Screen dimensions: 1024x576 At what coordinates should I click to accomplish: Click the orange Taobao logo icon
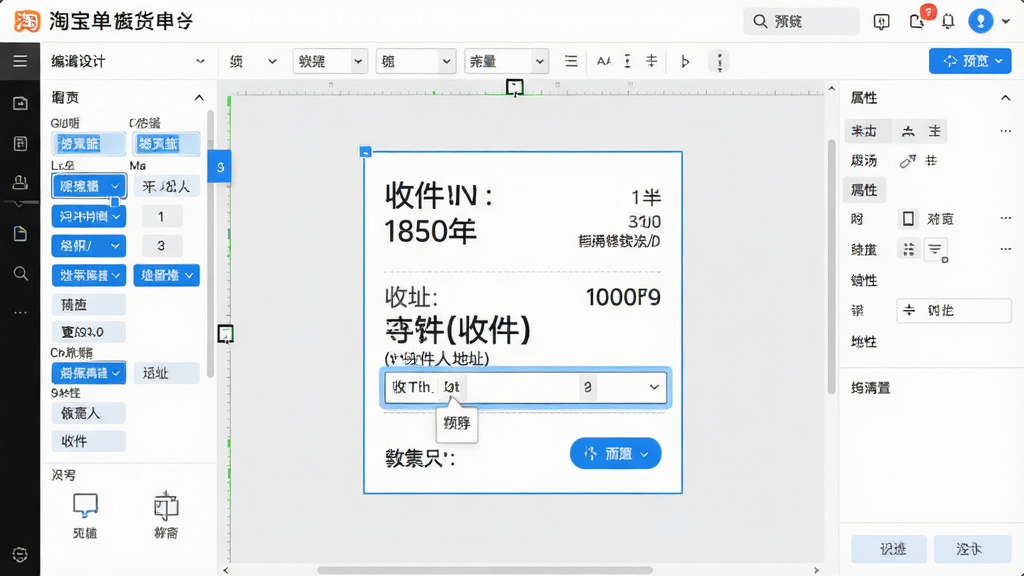click(27, 21)
